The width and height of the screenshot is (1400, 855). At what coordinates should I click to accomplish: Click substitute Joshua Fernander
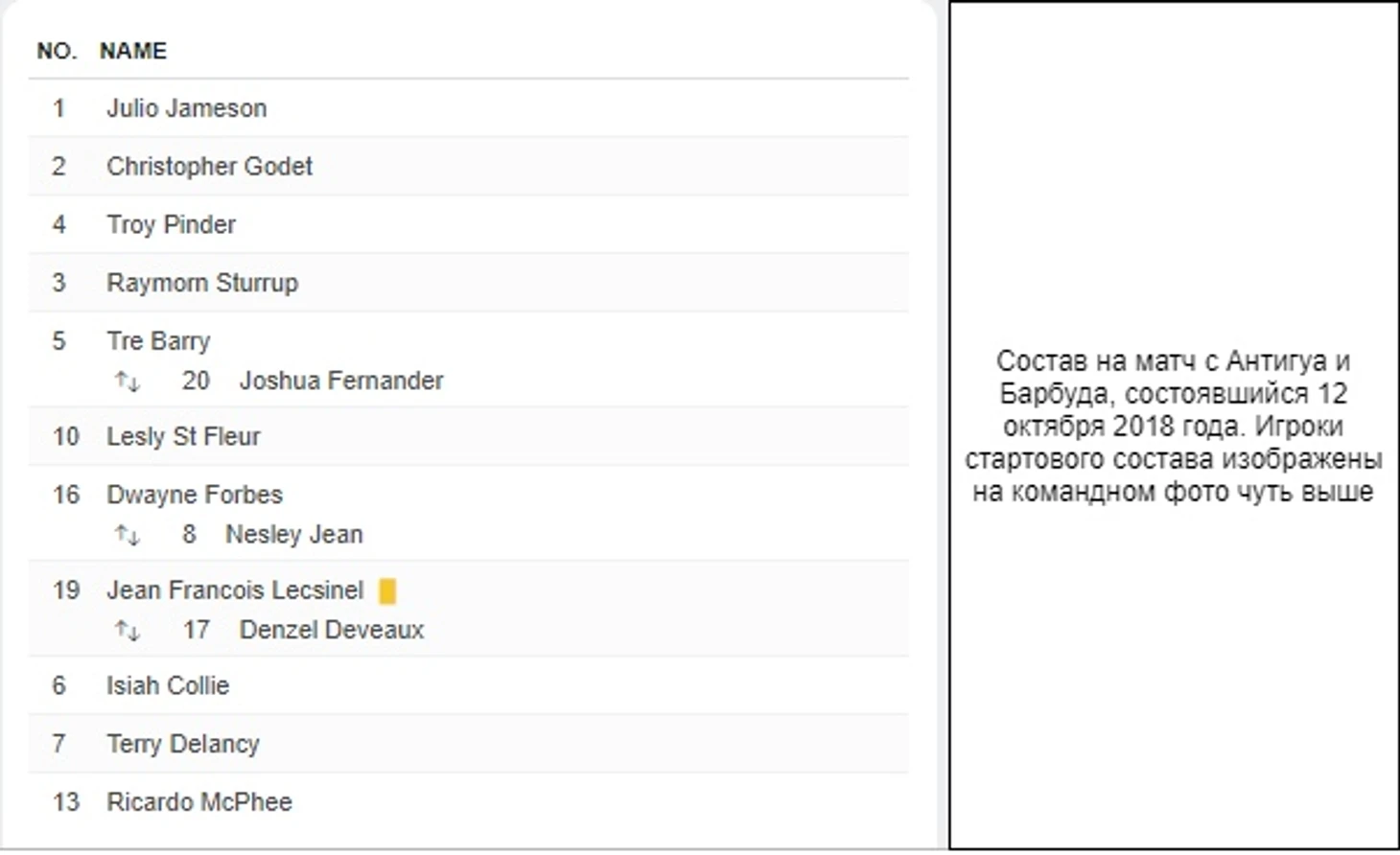point(341,381)
